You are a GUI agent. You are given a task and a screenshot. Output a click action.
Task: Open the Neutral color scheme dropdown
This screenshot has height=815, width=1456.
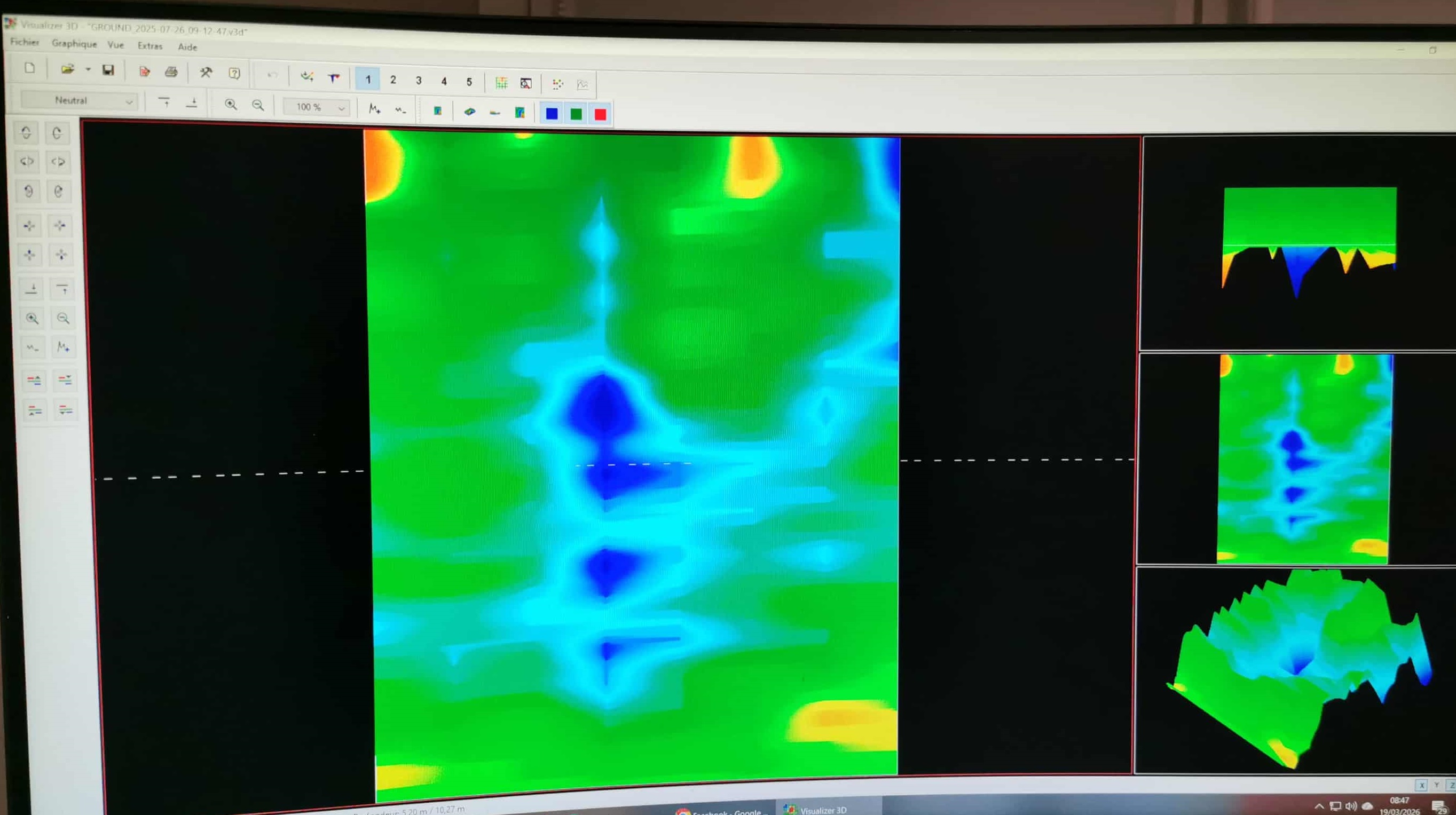80,100
